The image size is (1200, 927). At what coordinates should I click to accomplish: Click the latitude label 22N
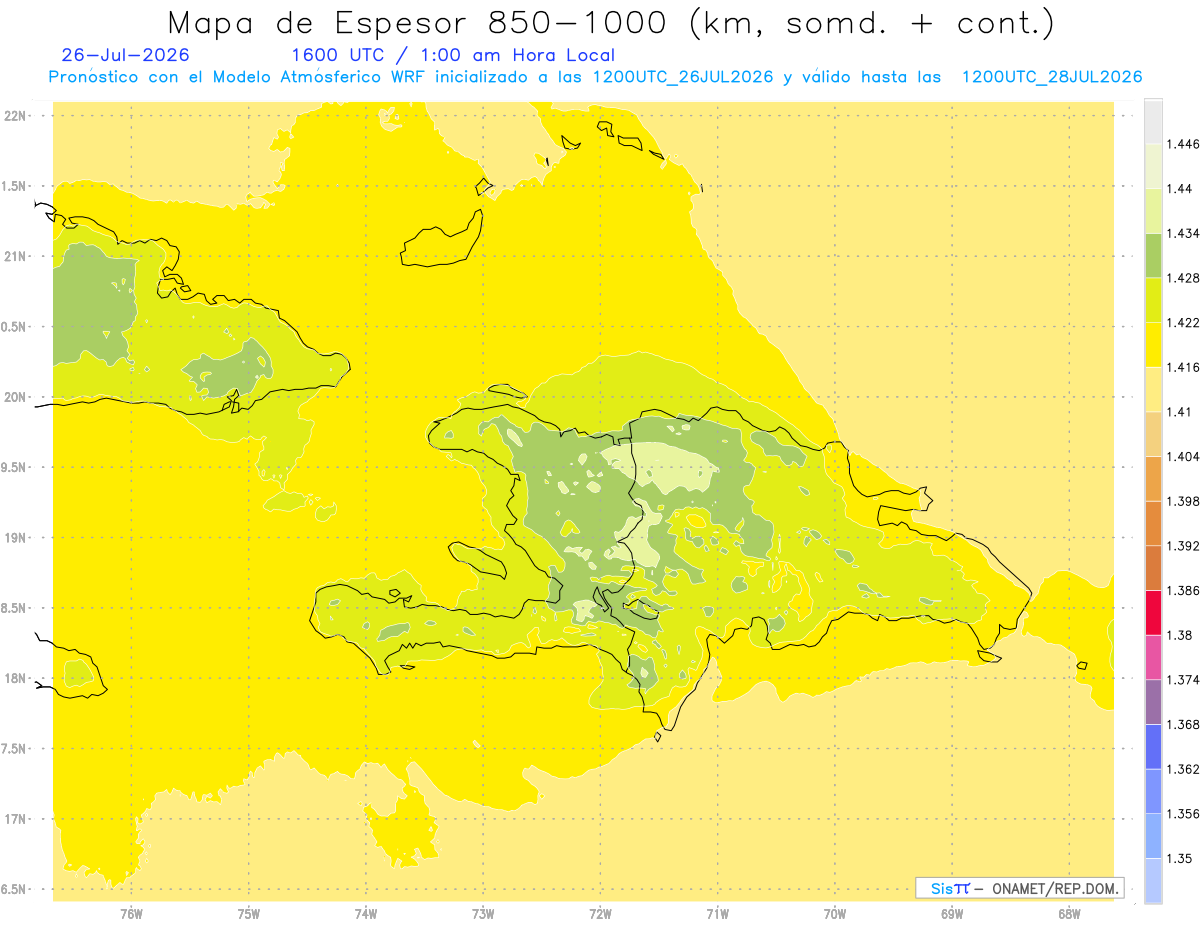point(16,116)
